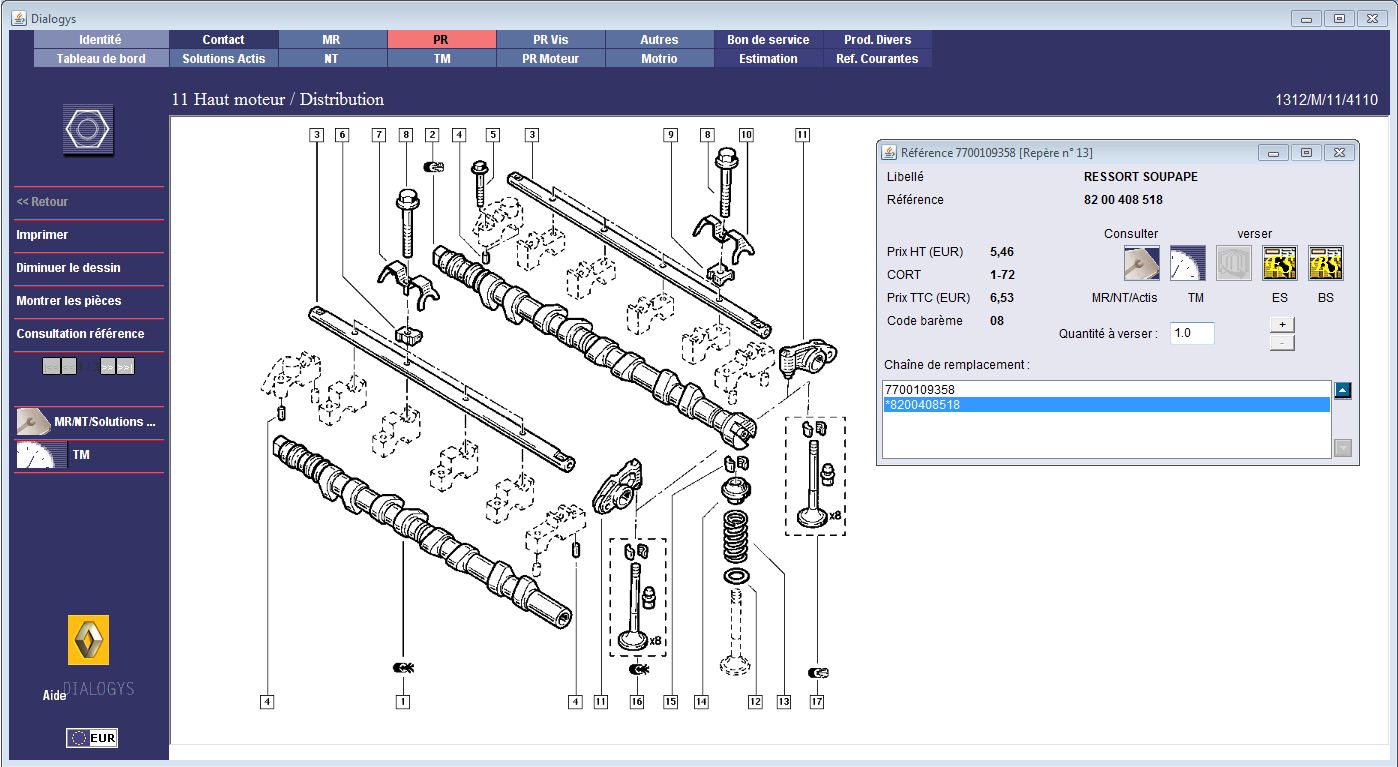Click the TM clock icon in reference dialog
Viewport: 1398px width, 767px height.
[1188, 263]
